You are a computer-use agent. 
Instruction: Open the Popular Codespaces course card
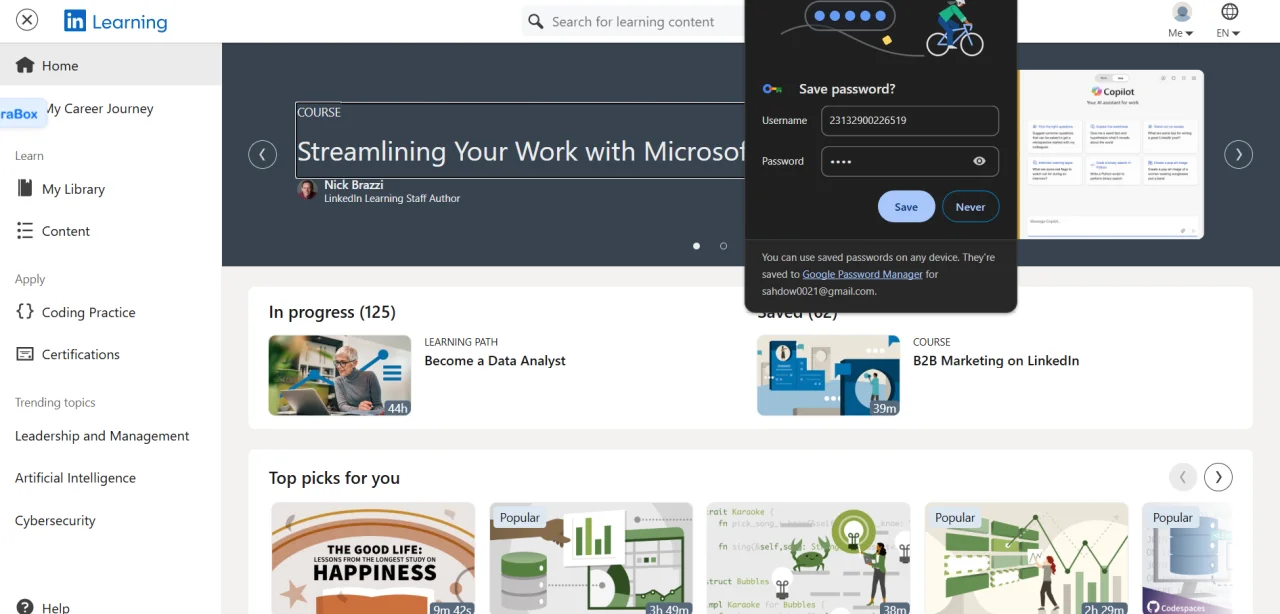[x=1187, y=558]
